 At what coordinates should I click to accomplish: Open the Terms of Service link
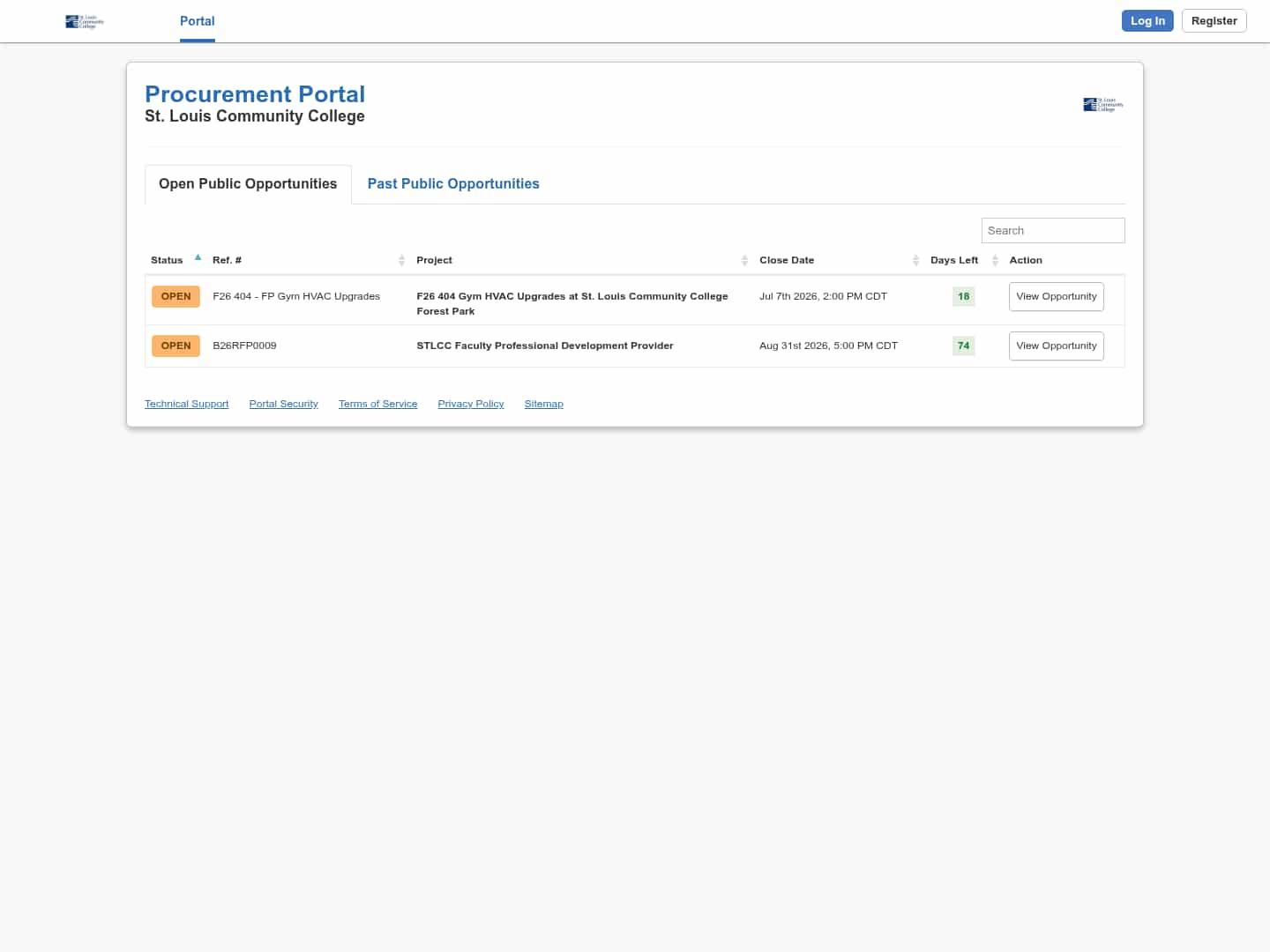coord(378,404)
